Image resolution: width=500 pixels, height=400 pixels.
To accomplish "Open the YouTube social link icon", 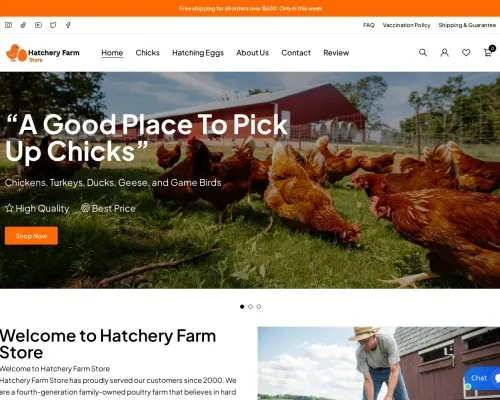I will [38, 25].
